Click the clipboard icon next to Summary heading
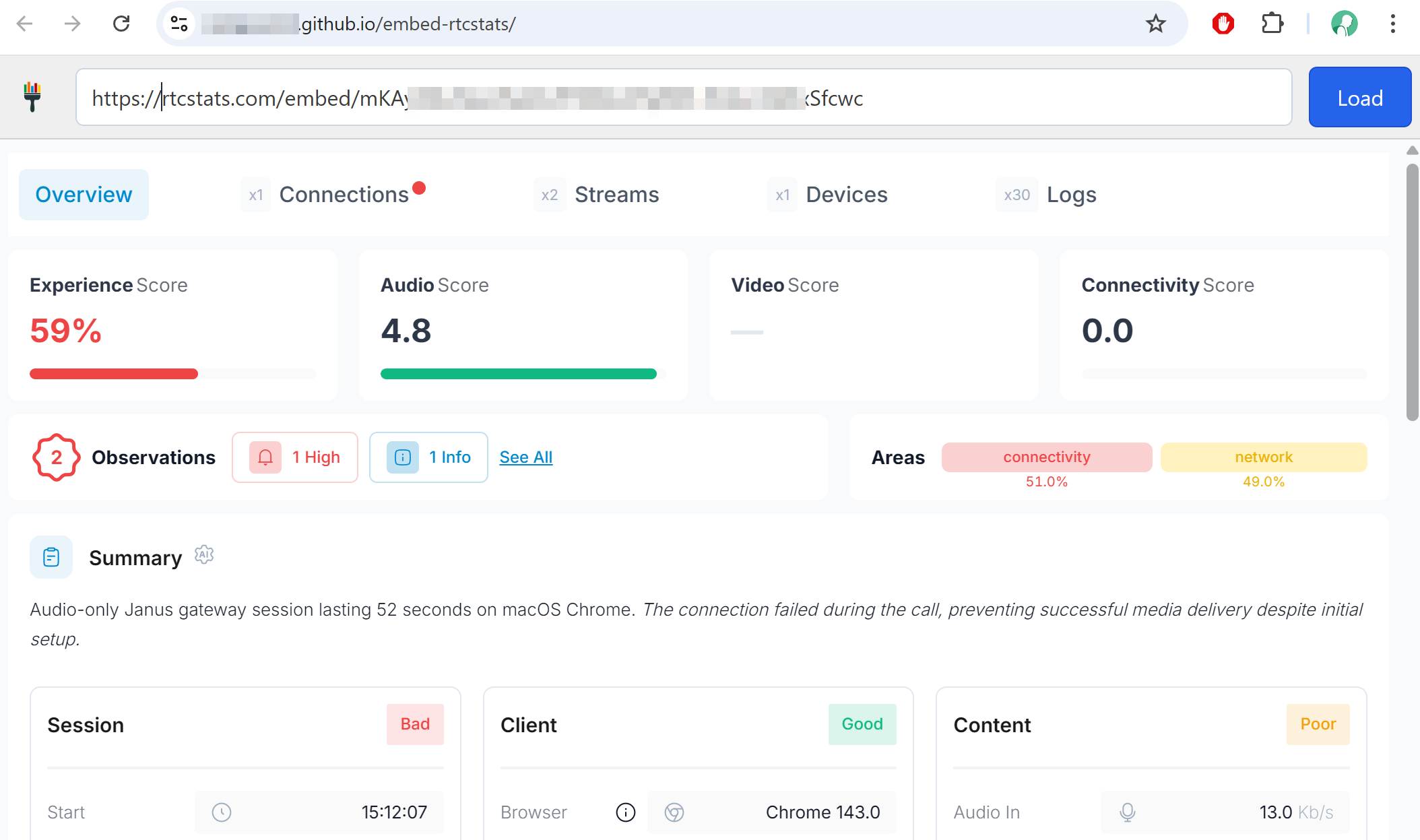Image resolution: width=1420 pixels, height=840 pixels. click(x=51, y=557)
